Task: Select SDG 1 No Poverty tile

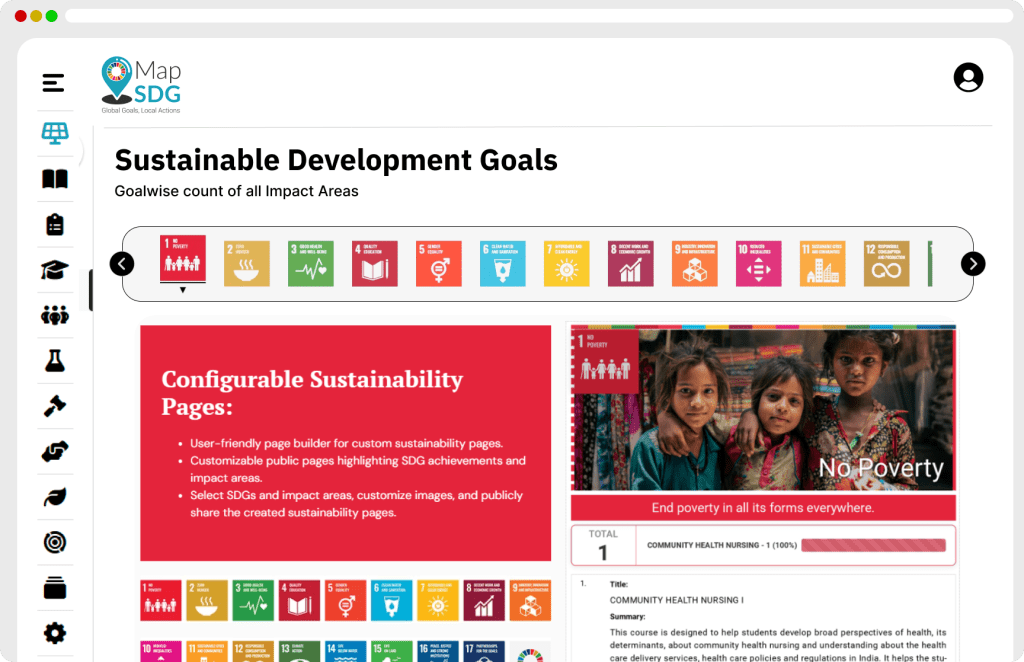Action: (183, 260)
